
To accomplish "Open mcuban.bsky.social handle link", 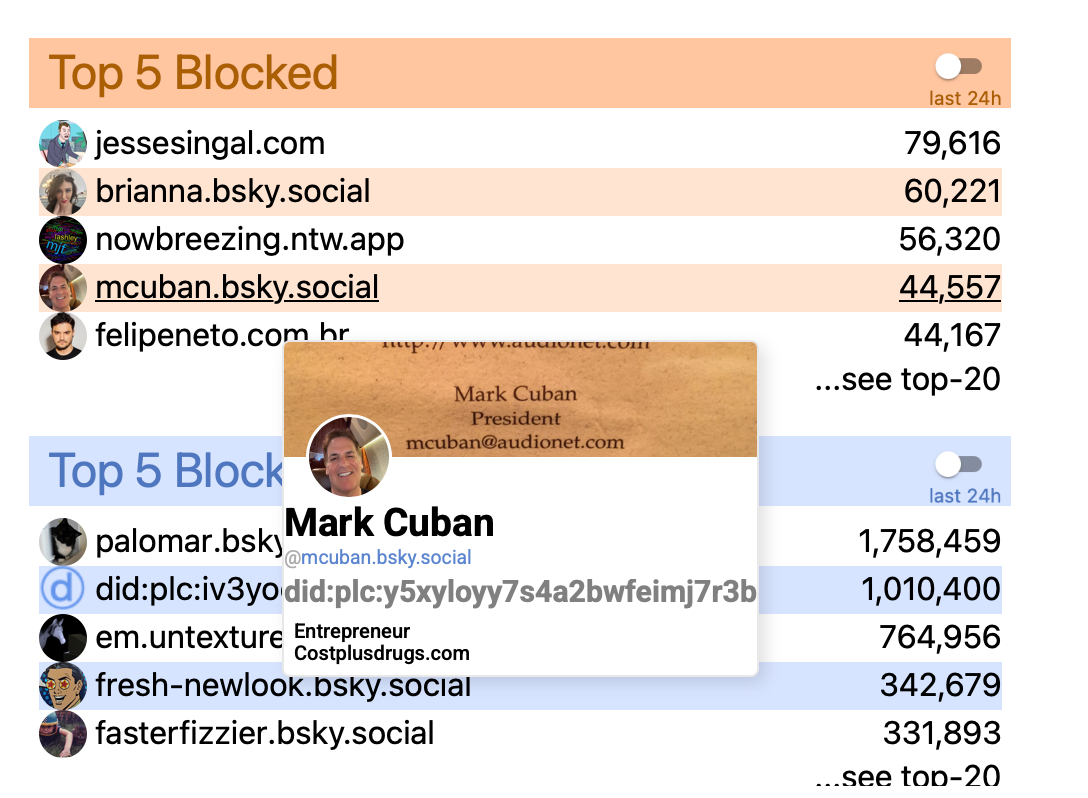I will point(237,288).
